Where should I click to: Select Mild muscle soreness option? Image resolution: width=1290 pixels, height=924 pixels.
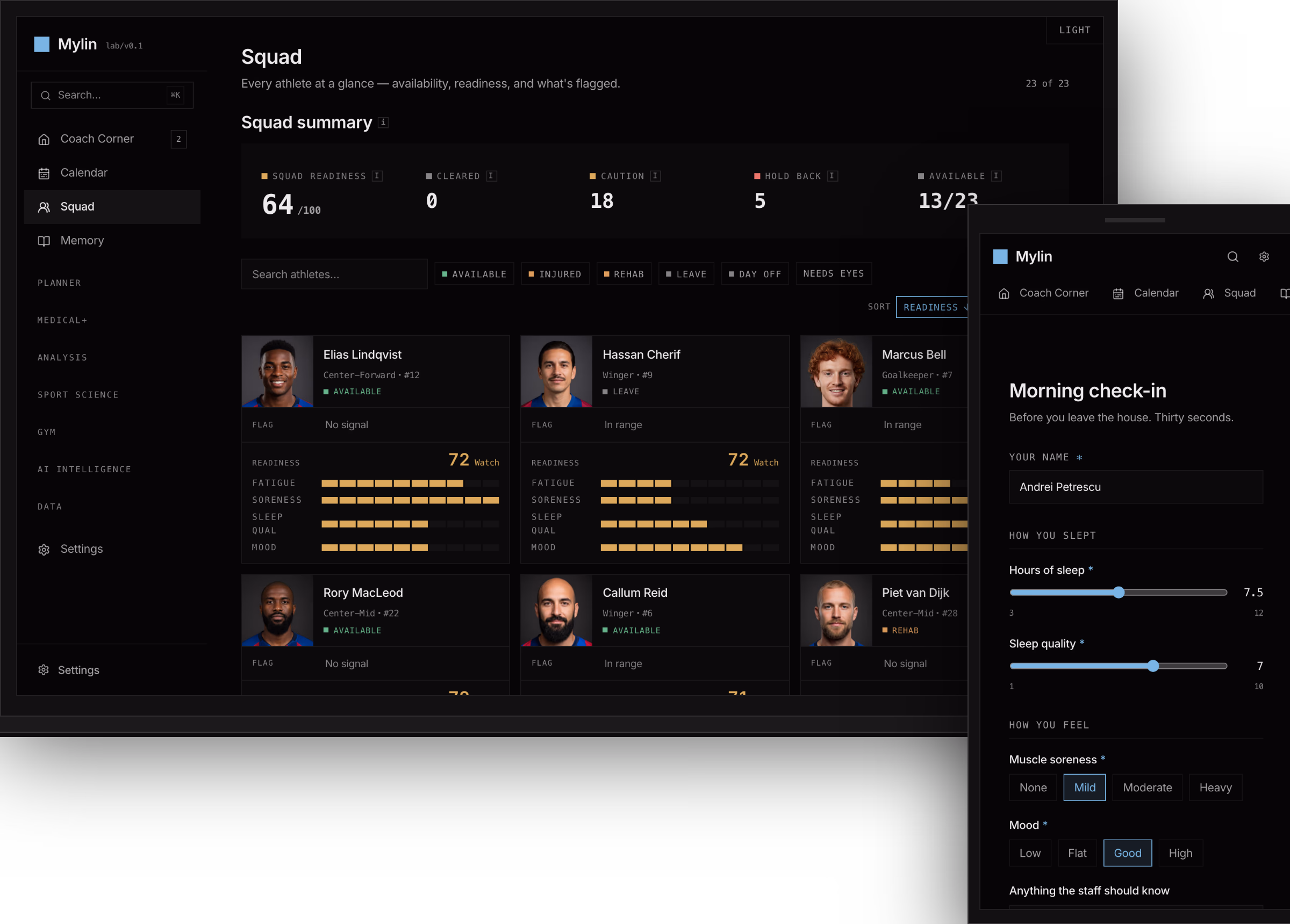click(x=1084, y=788)
